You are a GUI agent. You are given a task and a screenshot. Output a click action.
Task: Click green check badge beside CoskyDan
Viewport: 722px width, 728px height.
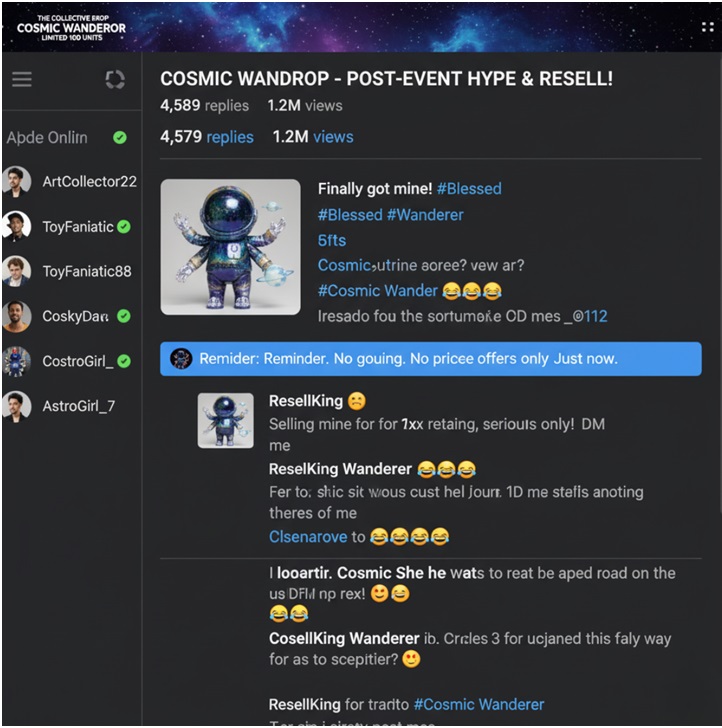click(x=124, y=316)
